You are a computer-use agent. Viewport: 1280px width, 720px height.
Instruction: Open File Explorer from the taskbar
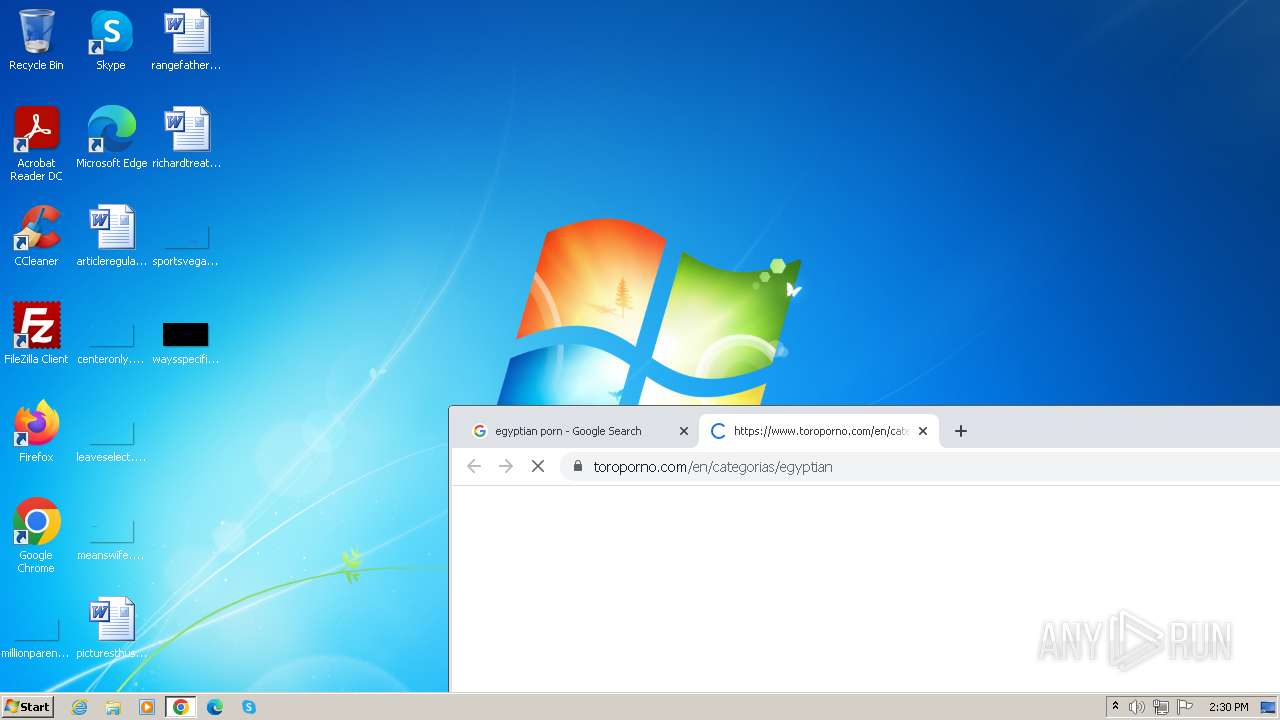113,707
